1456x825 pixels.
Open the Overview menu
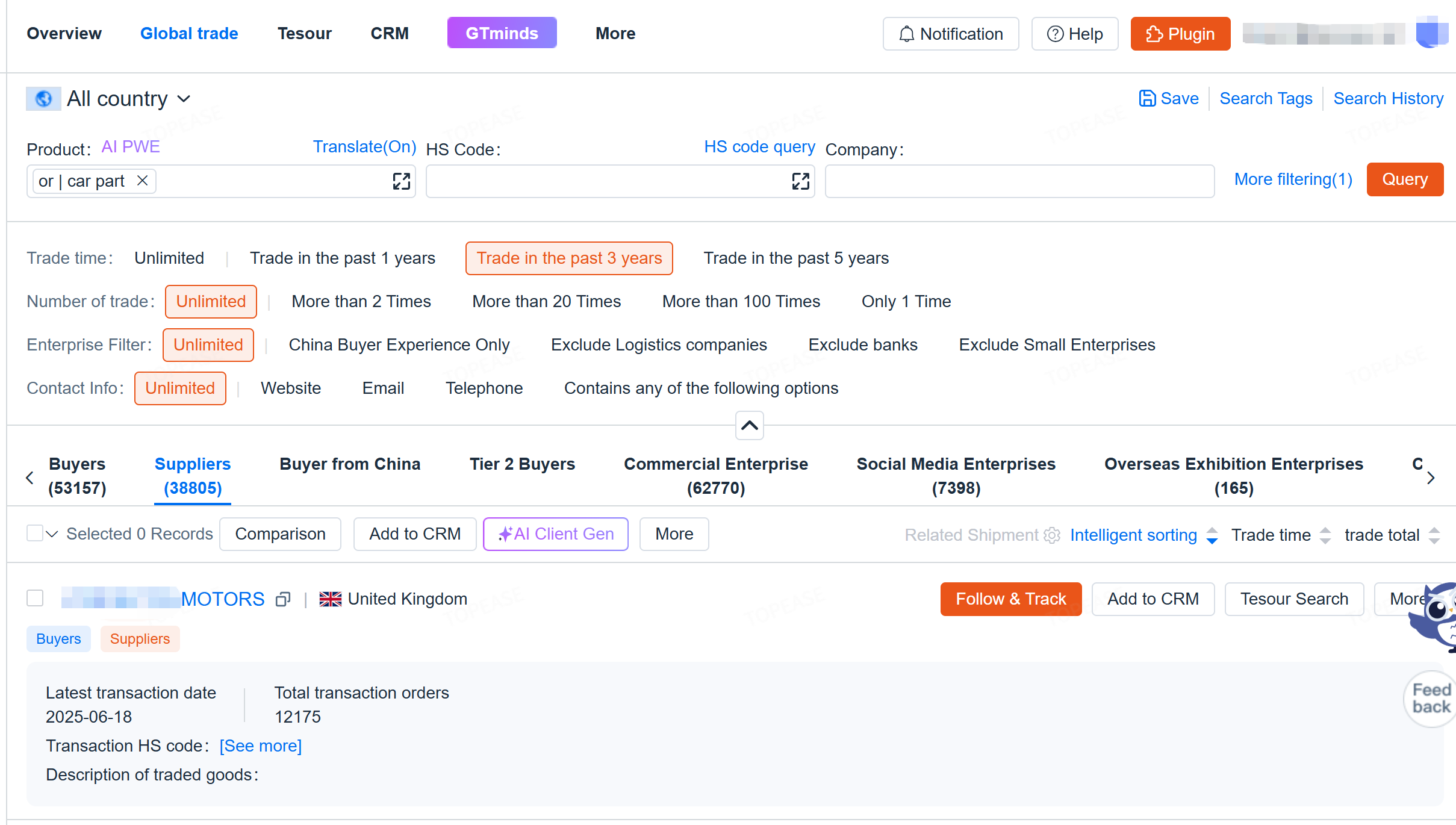pyautogui.click(x=64, y=33)
